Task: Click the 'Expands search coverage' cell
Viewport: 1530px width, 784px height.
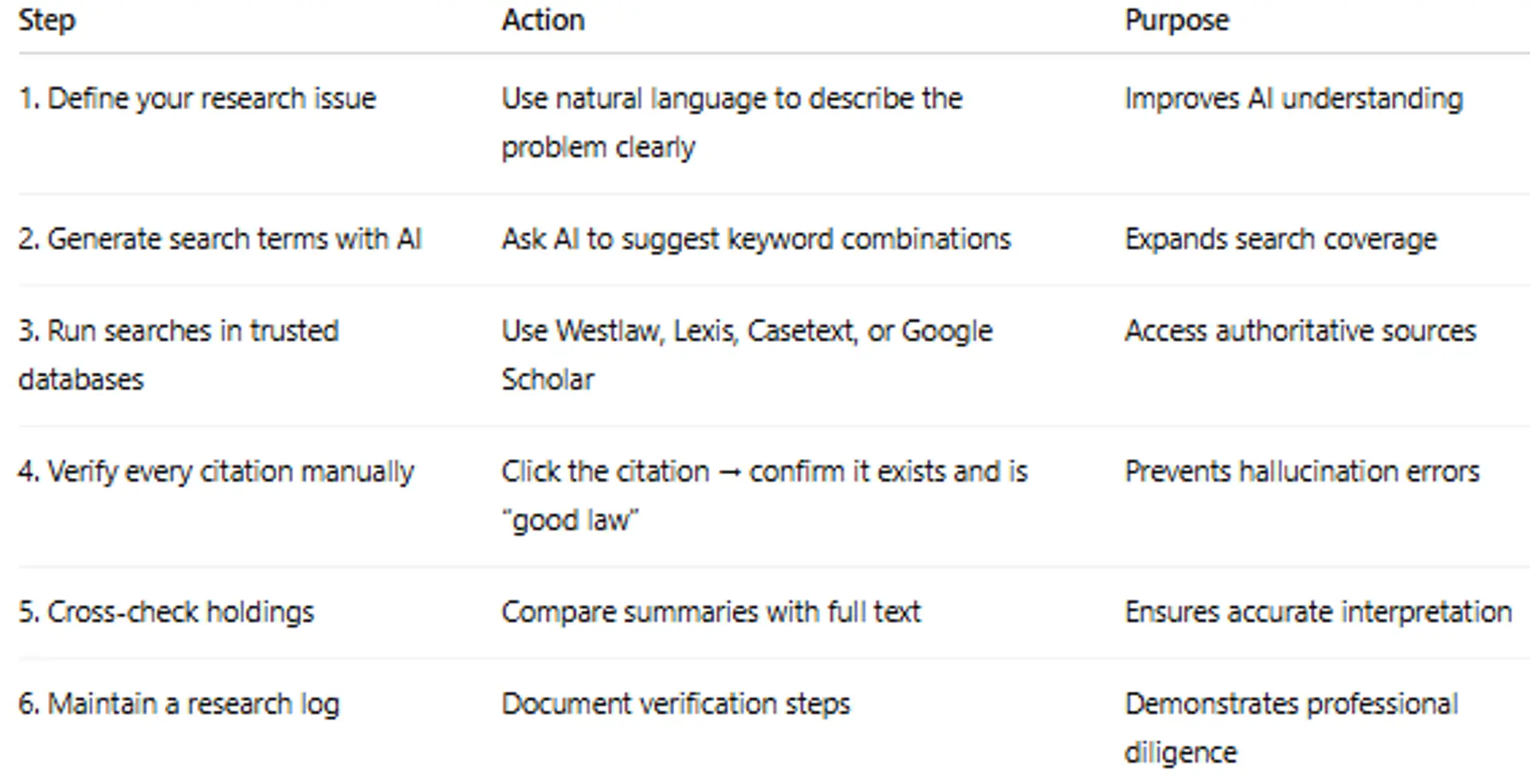Action: [1281, 239]
